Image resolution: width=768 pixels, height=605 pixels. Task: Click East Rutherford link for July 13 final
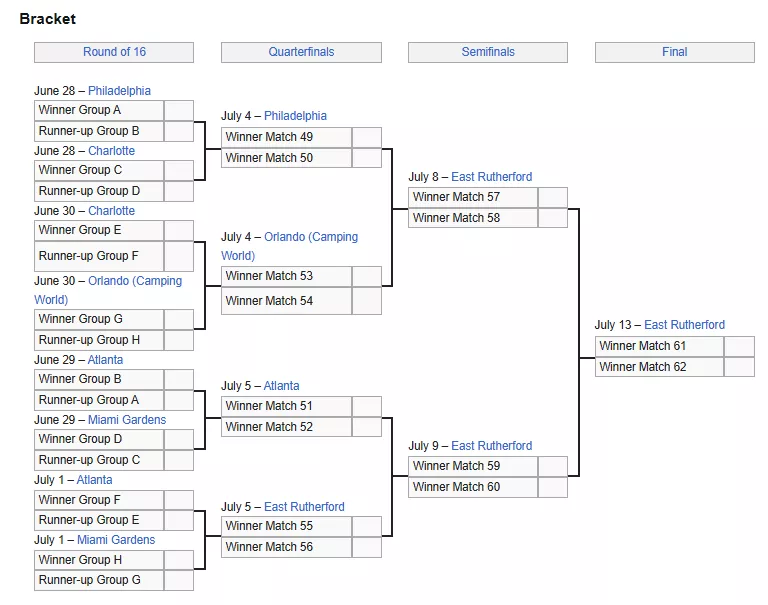click(684, 325)
